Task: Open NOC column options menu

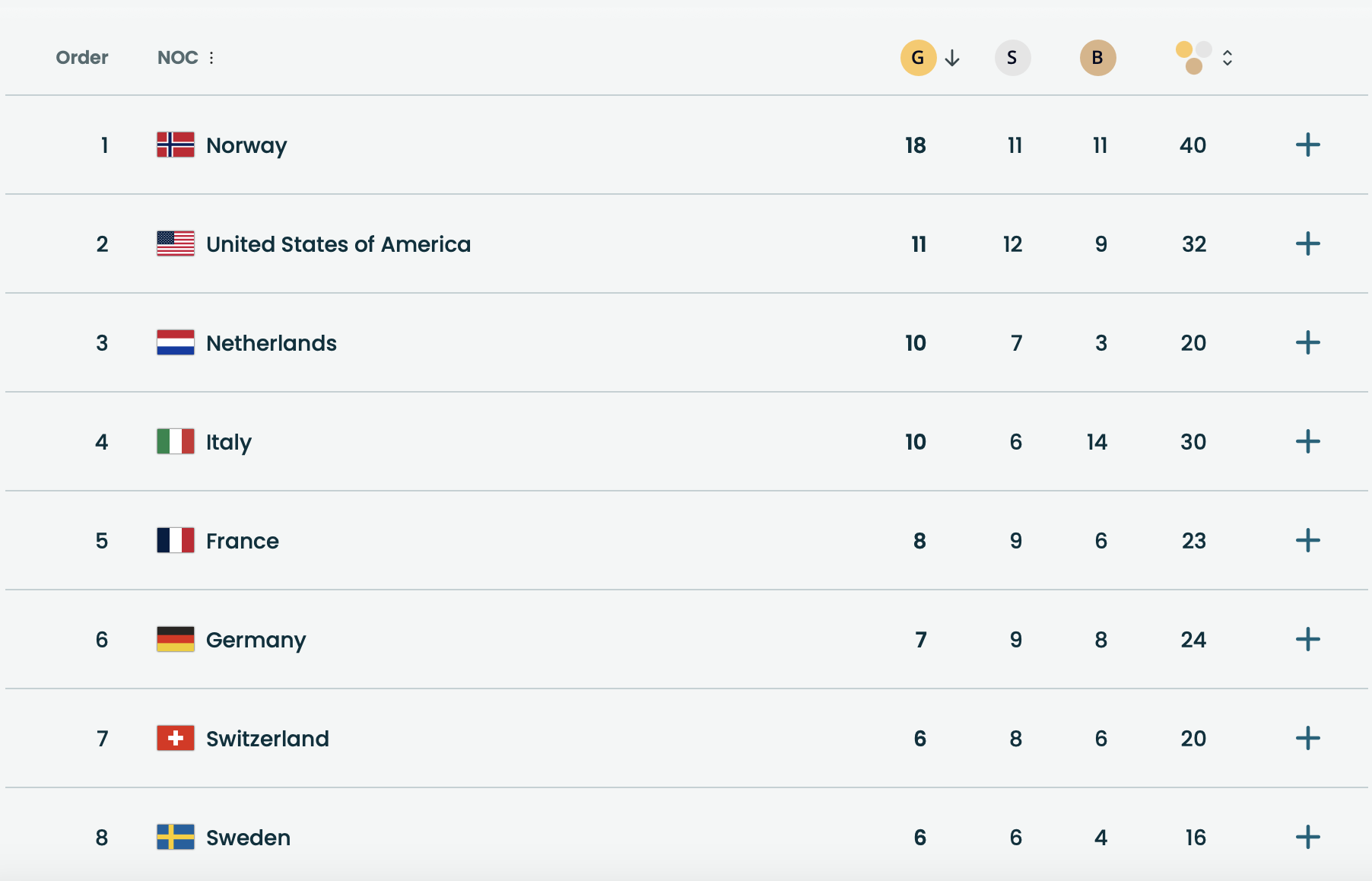Action: pyautogui.click(x=211, y=58)
